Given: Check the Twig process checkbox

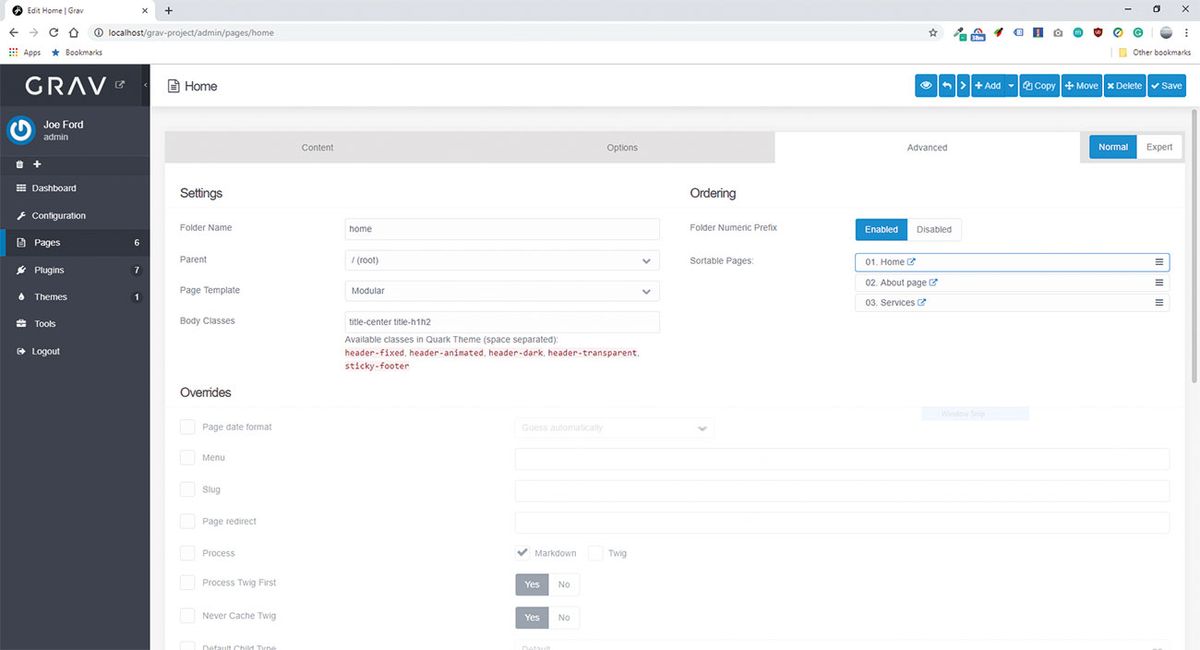Looking at the screenshot, I should [x=595, y=552].
